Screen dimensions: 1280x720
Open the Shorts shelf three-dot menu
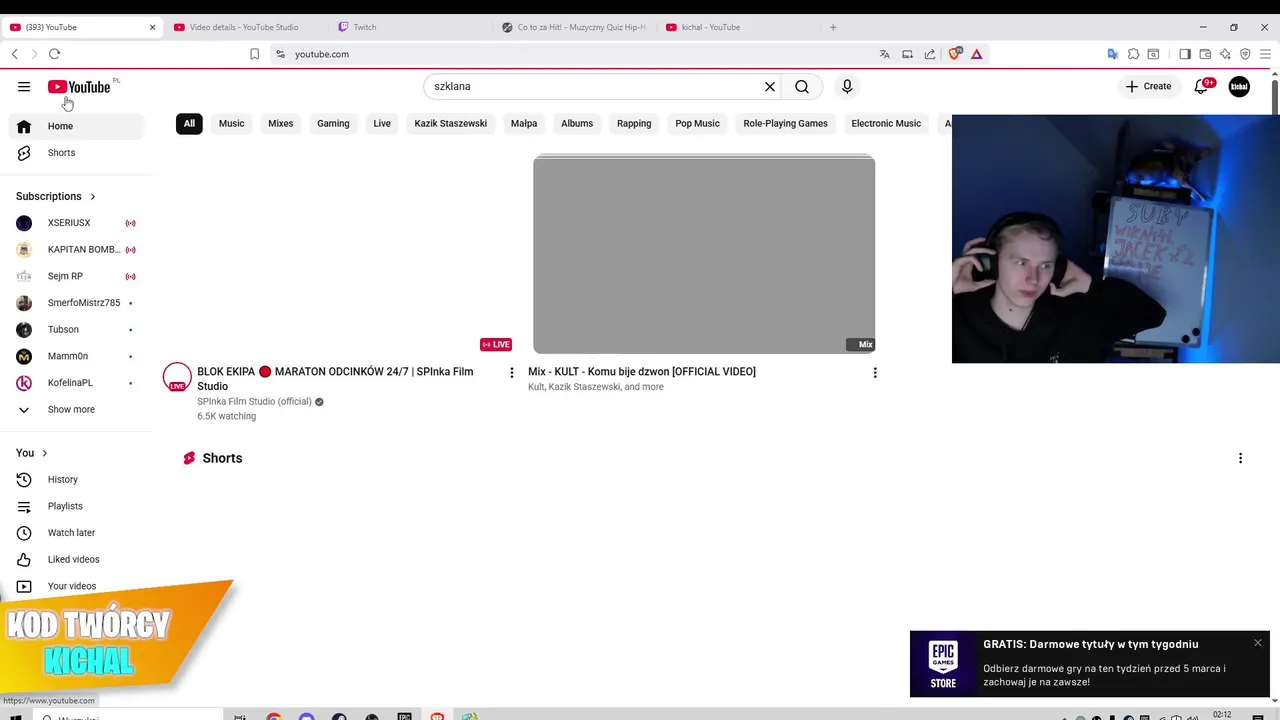[1240, 458]
